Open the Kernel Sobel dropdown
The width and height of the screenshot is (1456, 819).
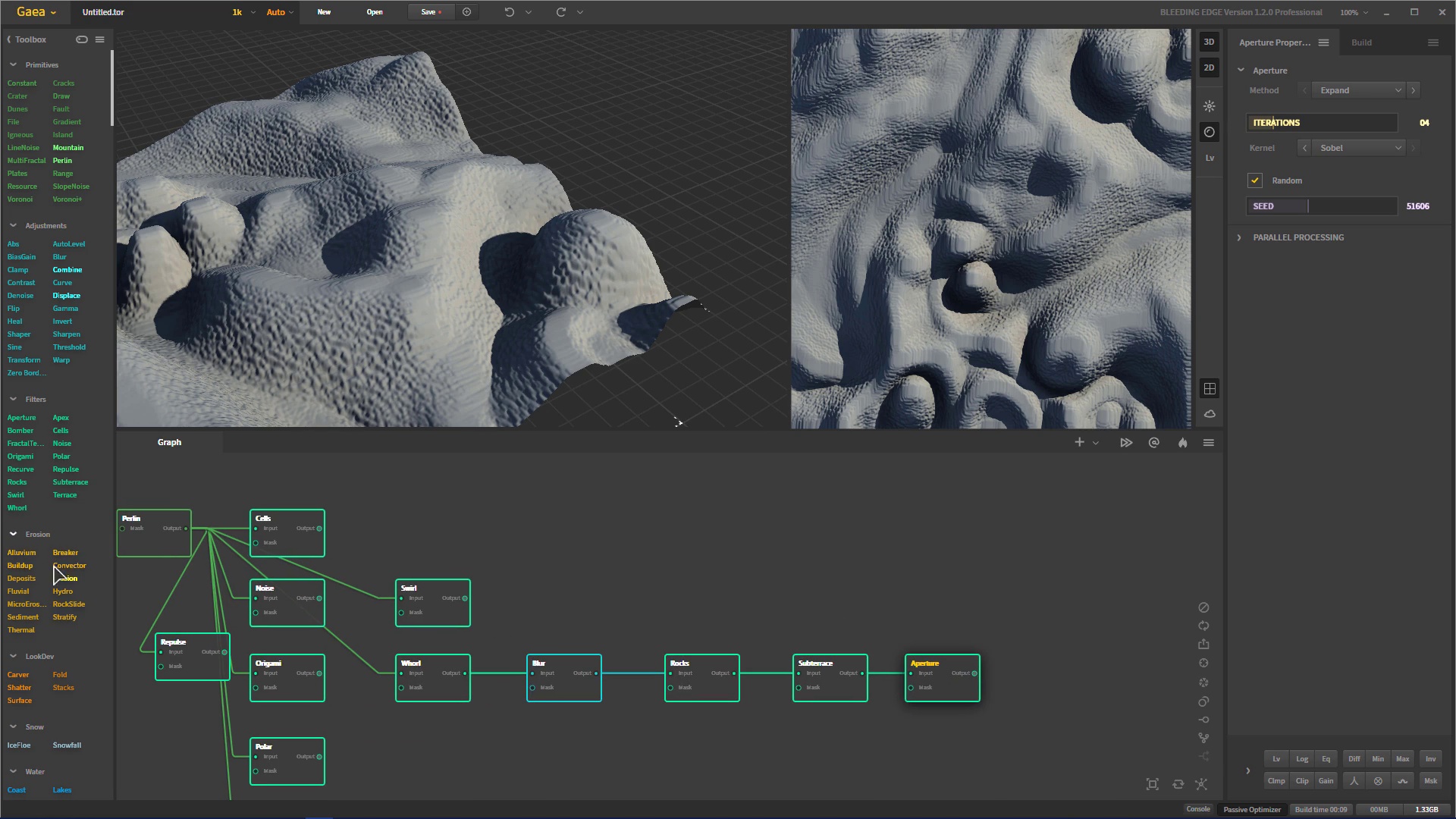[1359, 148]
